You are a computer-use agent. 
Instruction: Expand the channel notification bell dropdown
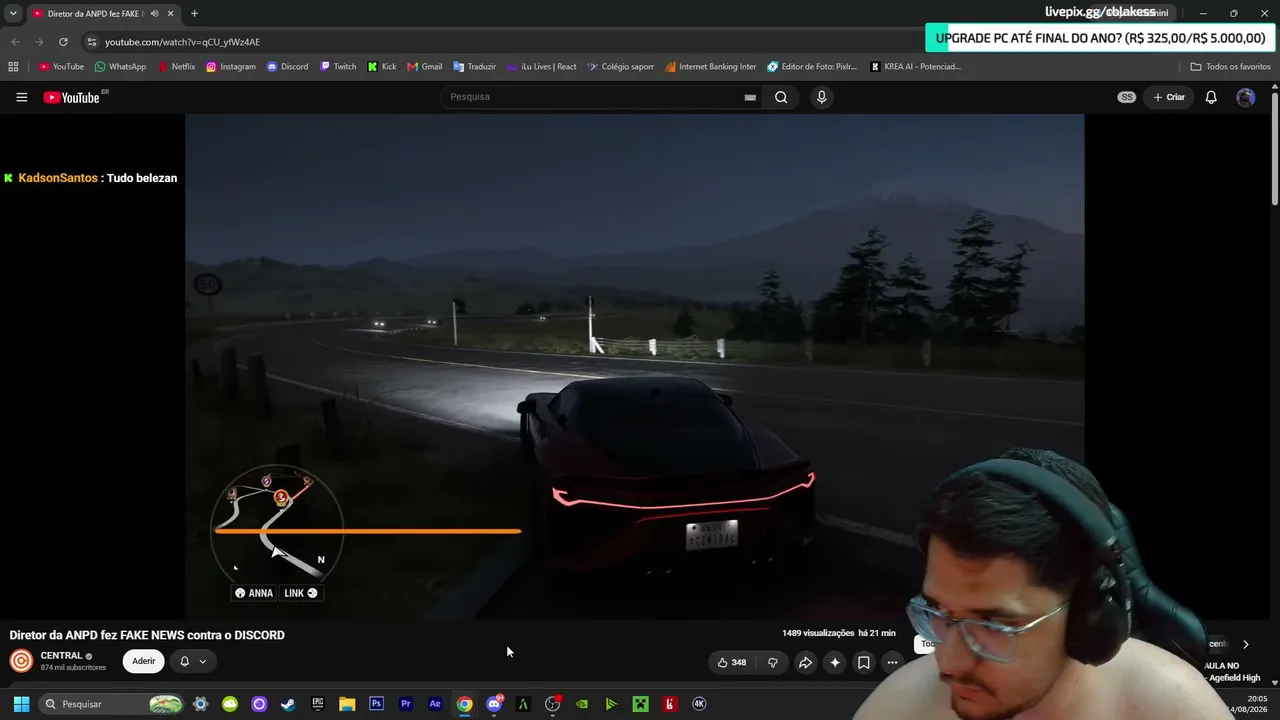coord(193,661)
